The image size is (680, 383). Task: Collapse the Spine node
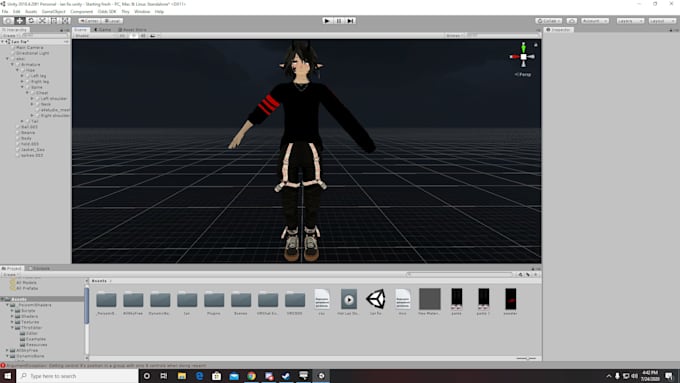pos(22,87)
